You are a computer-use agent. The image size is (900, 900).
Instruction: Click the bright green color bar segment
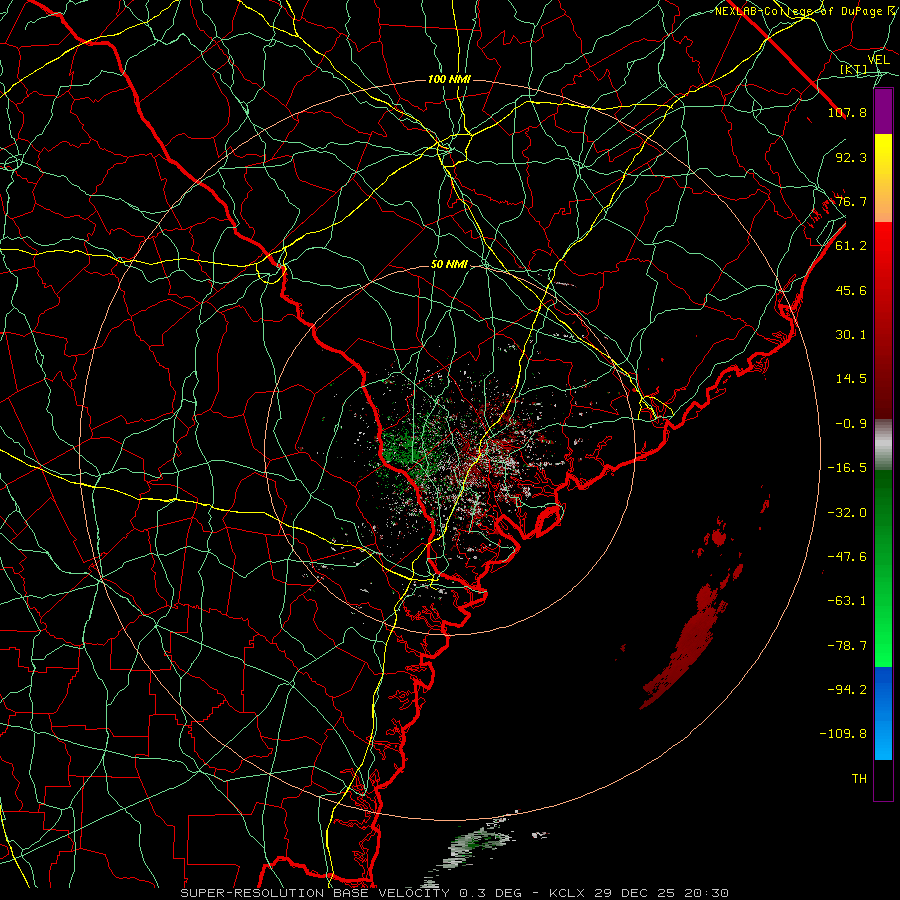tap(883, 637)
